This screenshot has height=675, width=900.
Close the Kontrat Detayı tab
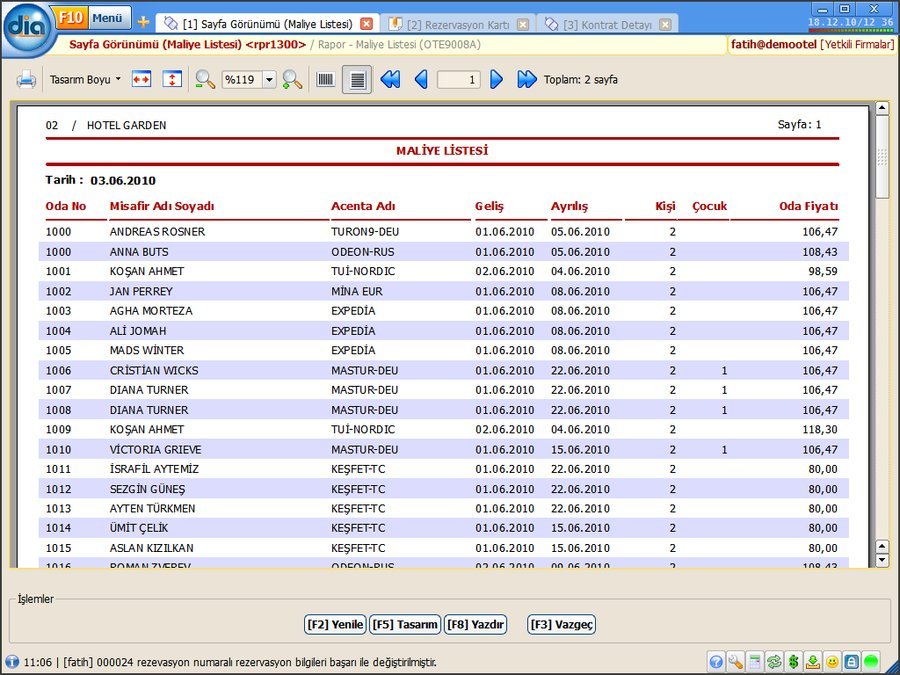[665, 25]
